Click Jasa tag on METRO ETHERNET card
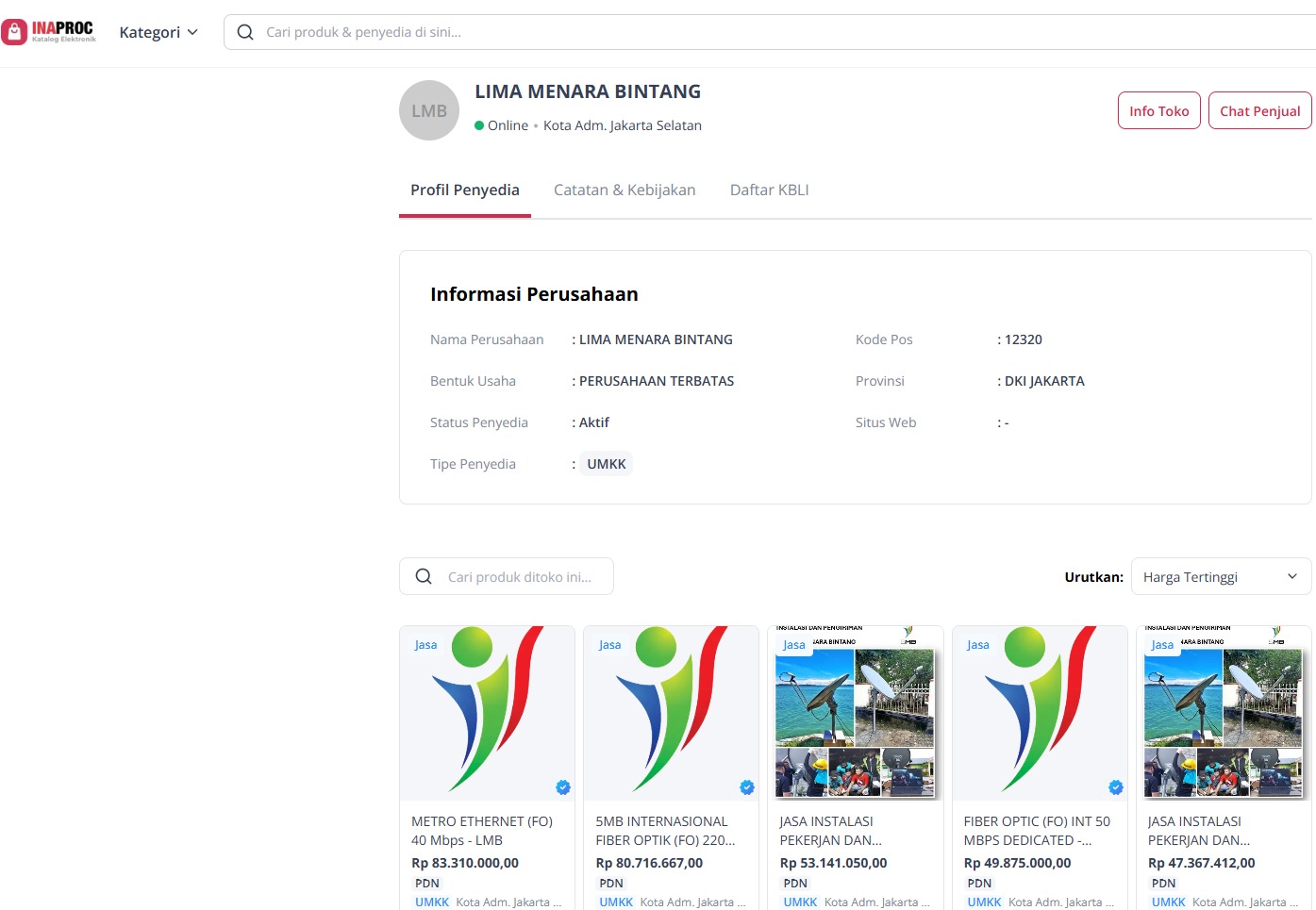 click(425, 645)
